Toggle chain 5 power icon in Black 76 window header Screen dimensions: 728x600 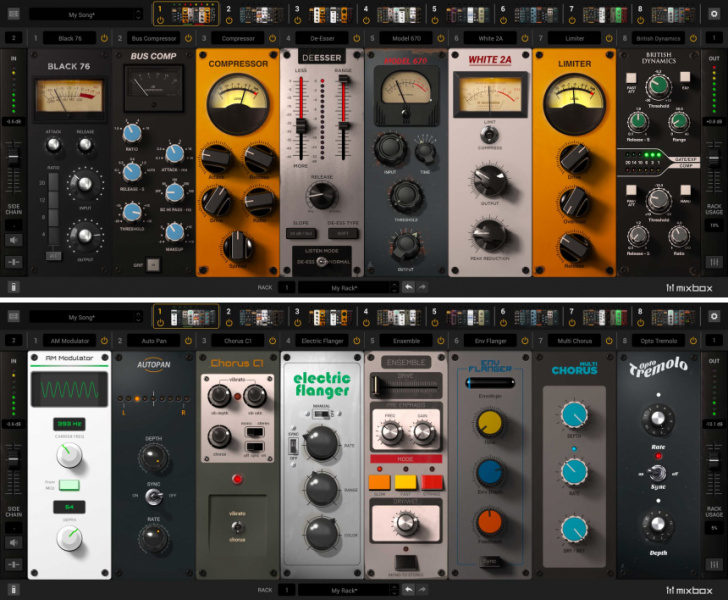[435, 20]
